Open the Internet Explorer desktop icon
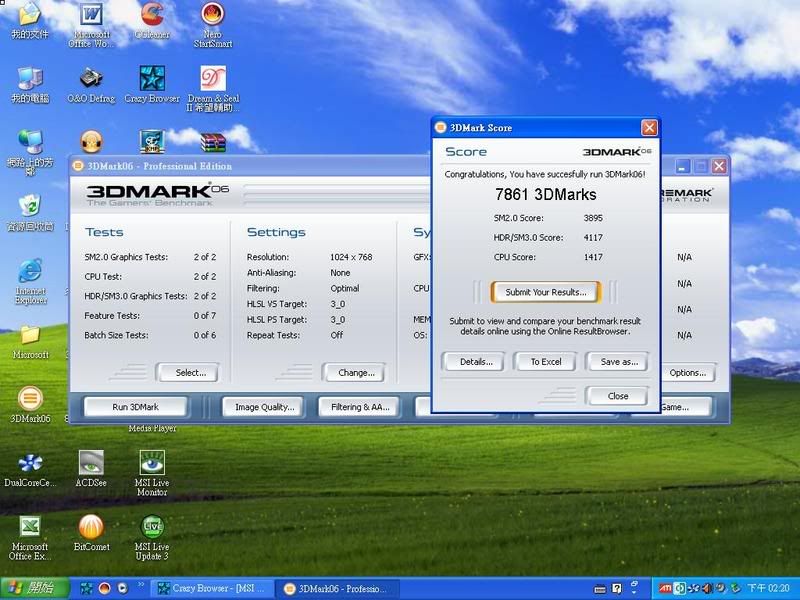The height and width of the screenshot is (600, 800). point(30,270)
